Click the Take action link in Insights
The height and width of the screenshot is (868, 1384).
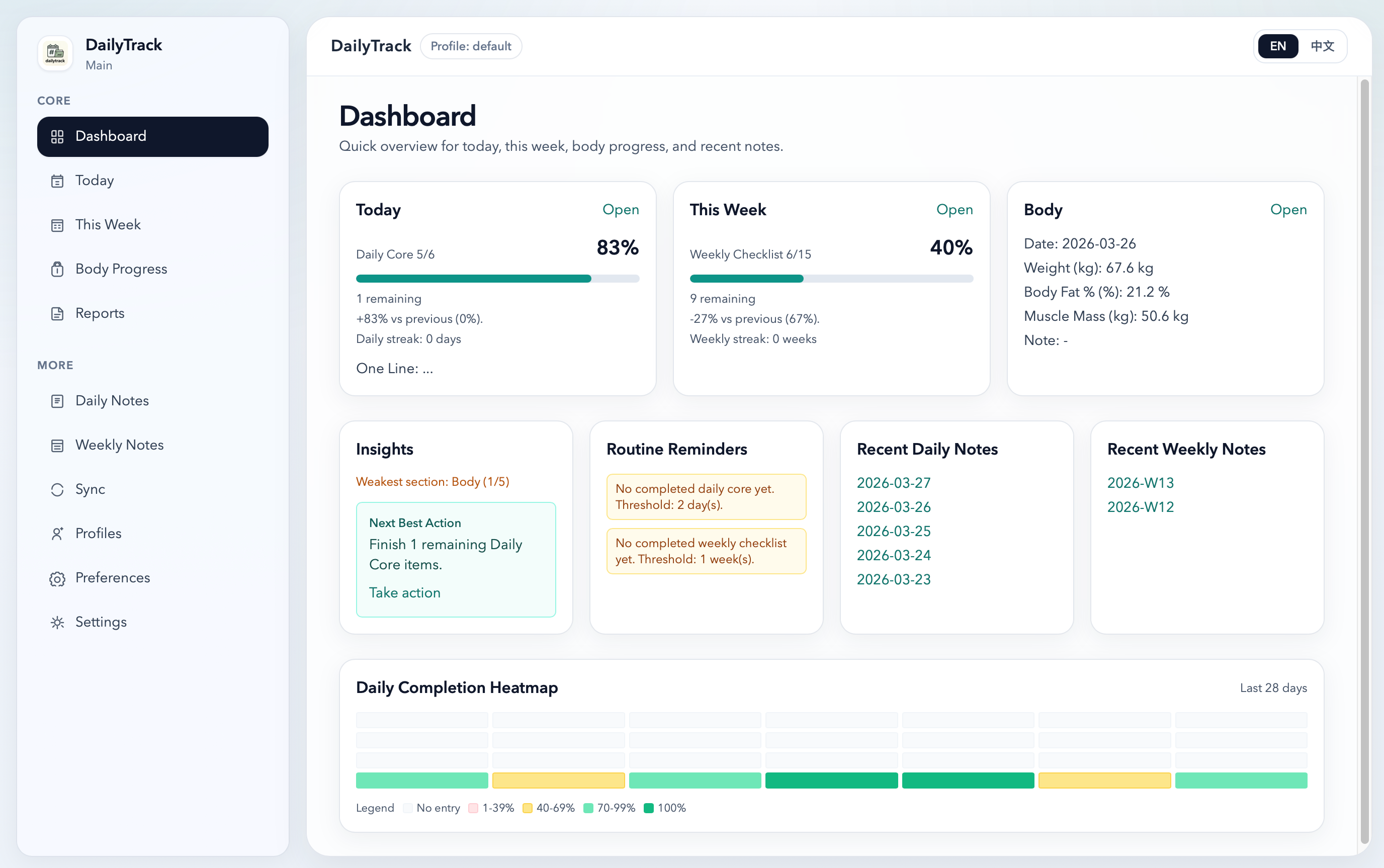coord(404,592)
